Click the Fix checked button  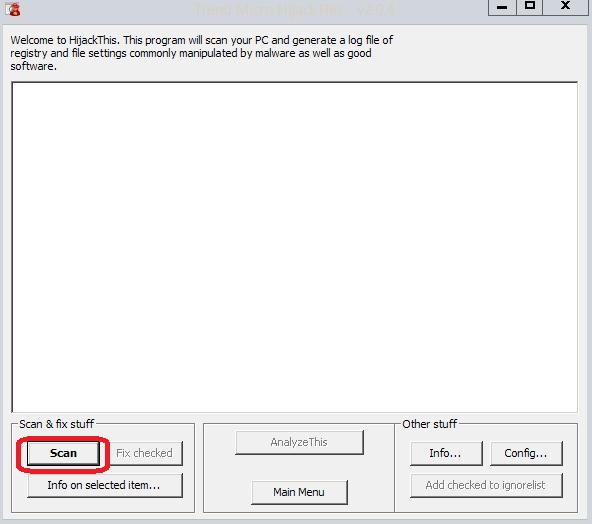[145, 453]
